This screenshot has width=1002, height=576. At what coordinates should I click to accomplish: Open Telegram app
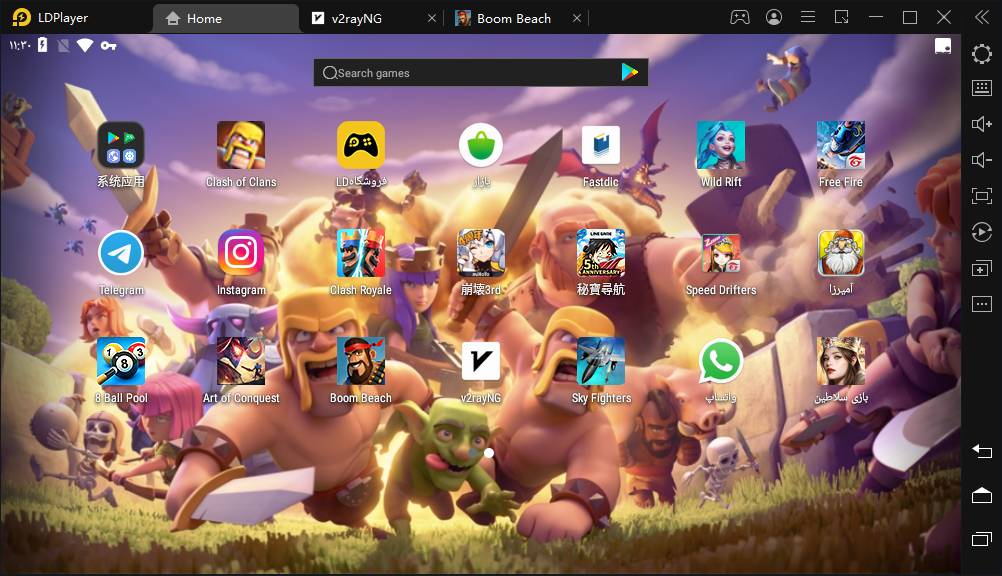pyautogui.click(x=121, y=253)
